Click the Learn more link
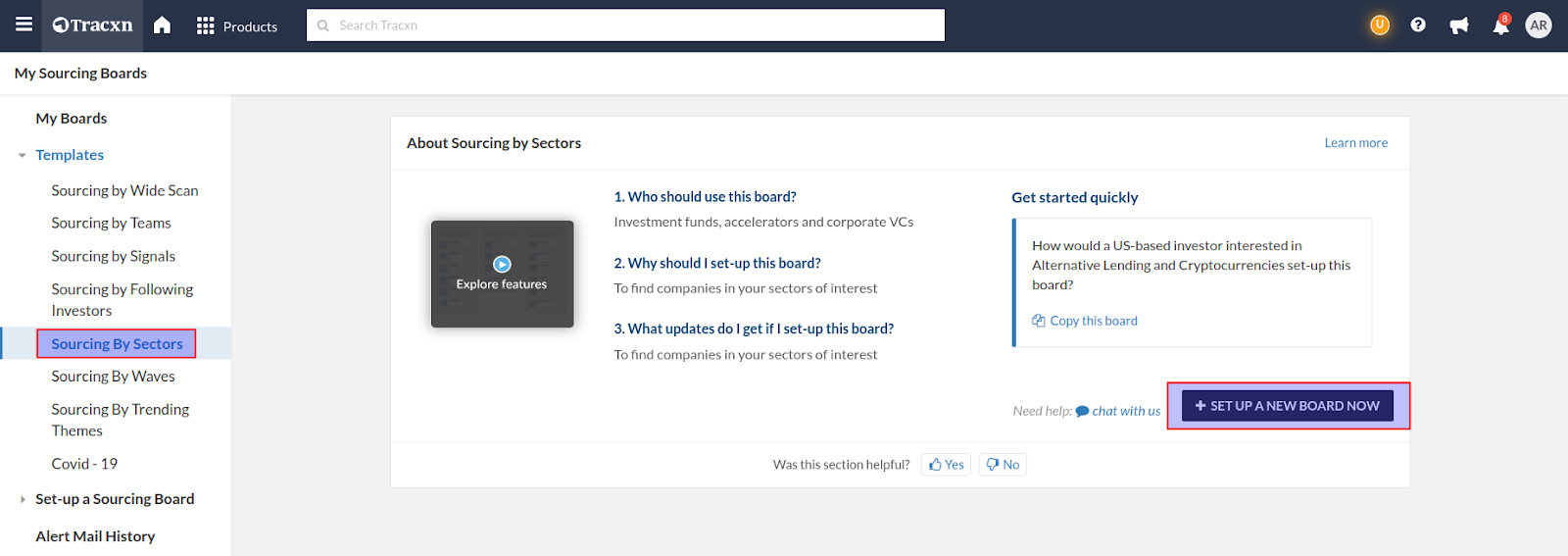1568x556 pixels. (1355, 143)
